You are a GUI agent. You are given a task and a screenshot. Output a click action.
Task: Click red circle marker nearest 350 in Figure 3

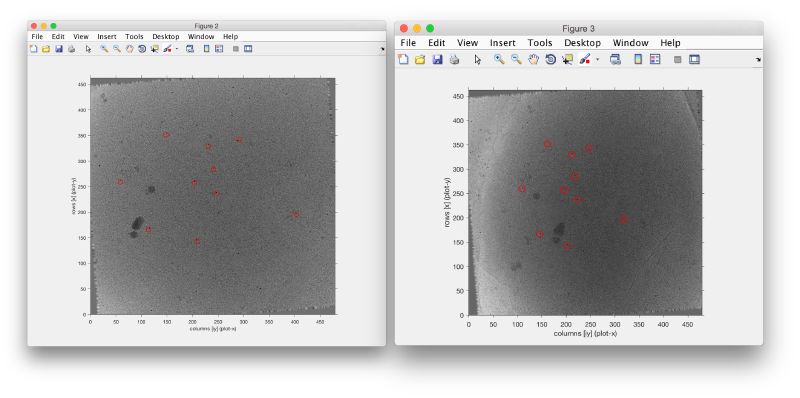click(x=547, y=144)
